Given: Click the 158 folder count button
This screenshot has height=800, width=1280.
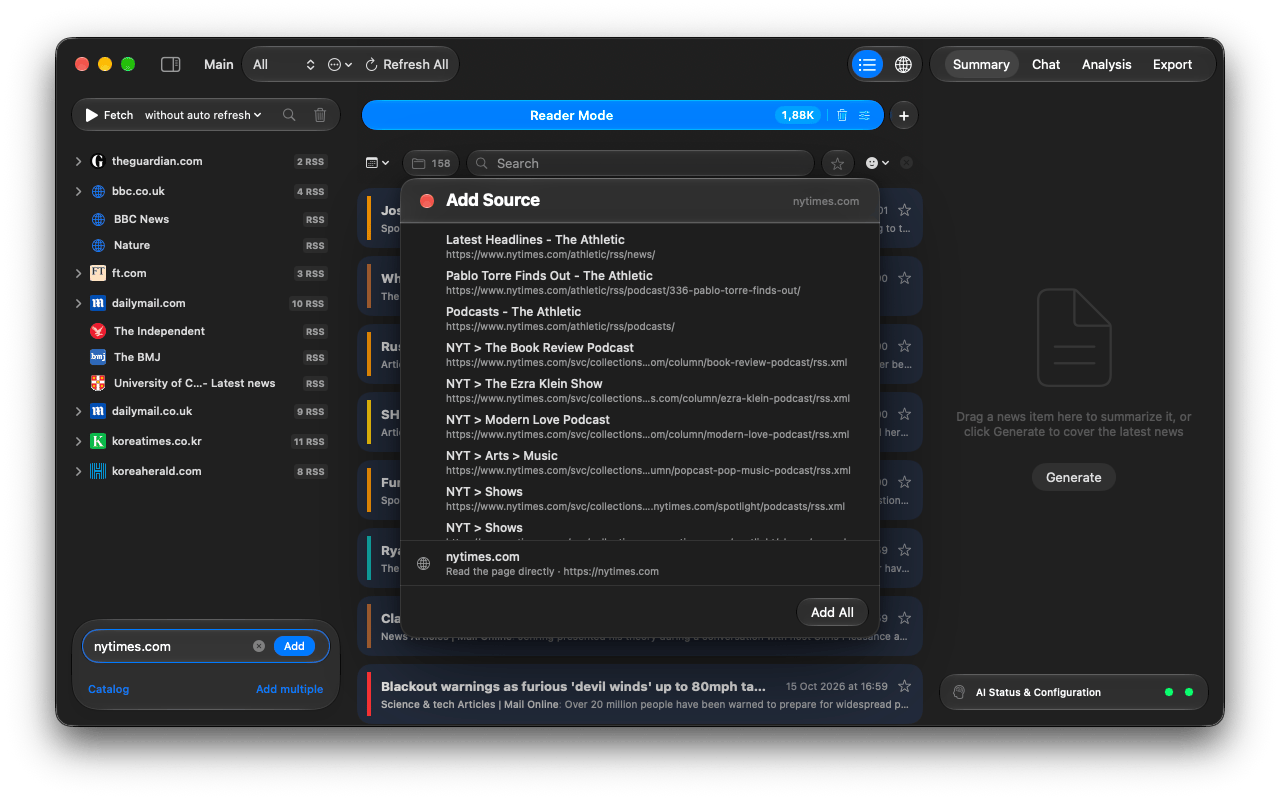Looking at the screenshot, I should pyautogui.click(x=431, y=163).
